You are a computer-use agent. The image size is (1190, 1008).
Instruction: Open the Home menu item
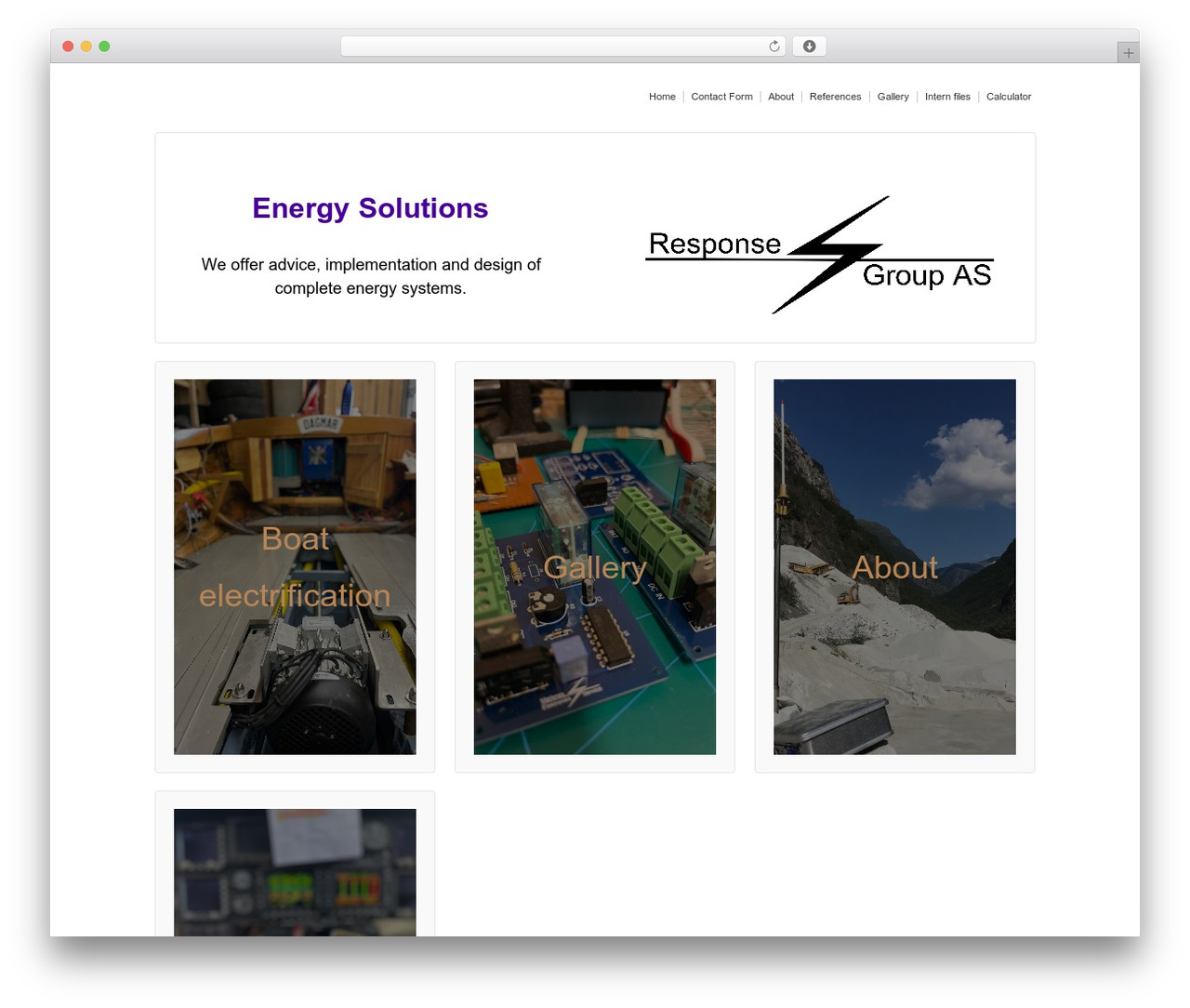[662, 97]
